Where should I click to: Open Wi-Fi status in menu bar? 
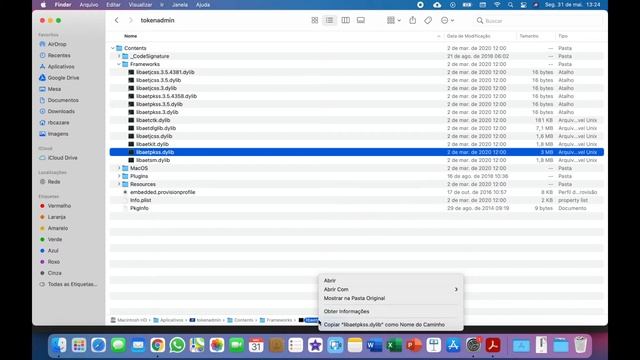(497, 5)
